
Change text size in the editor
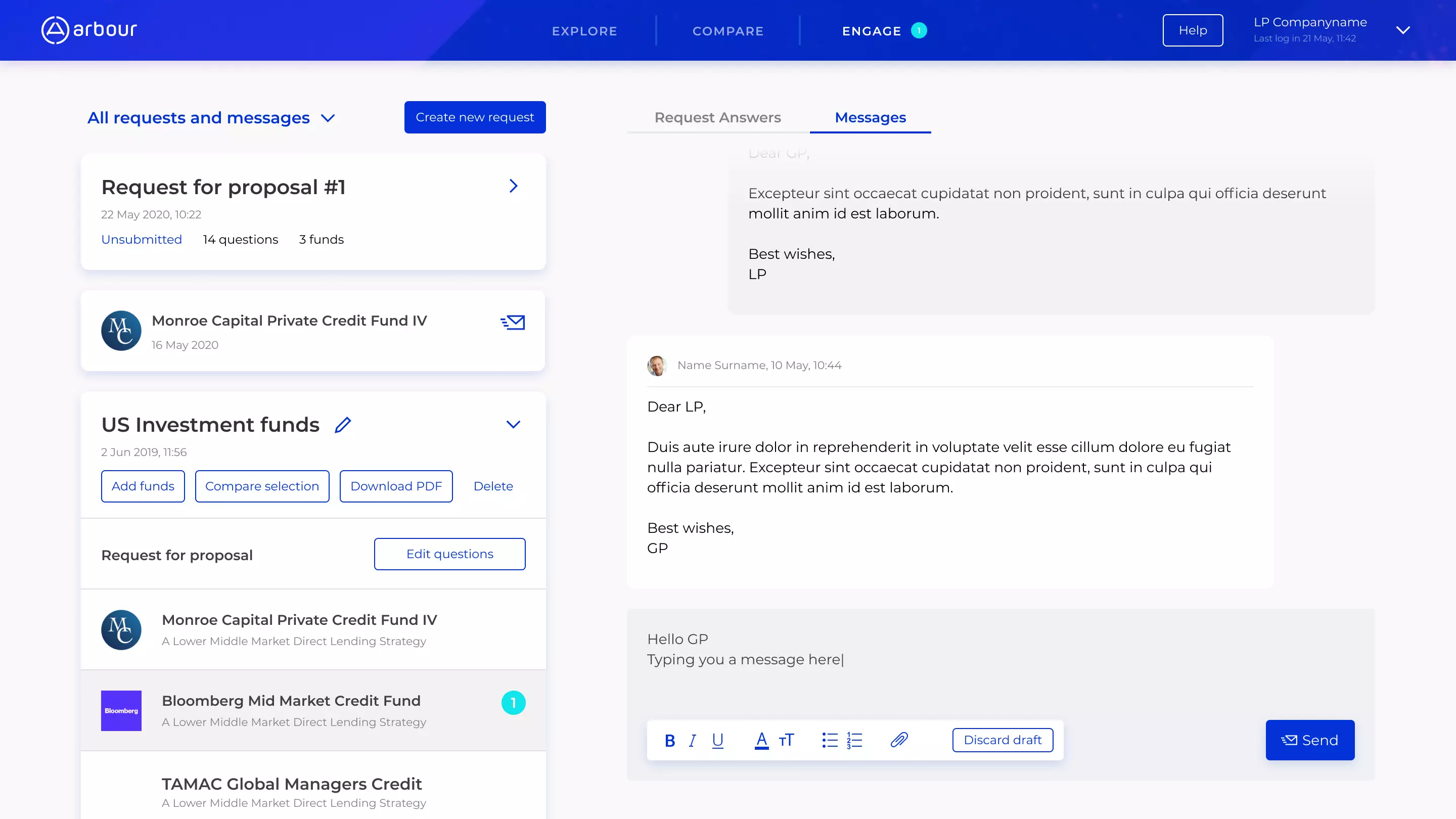786,741
